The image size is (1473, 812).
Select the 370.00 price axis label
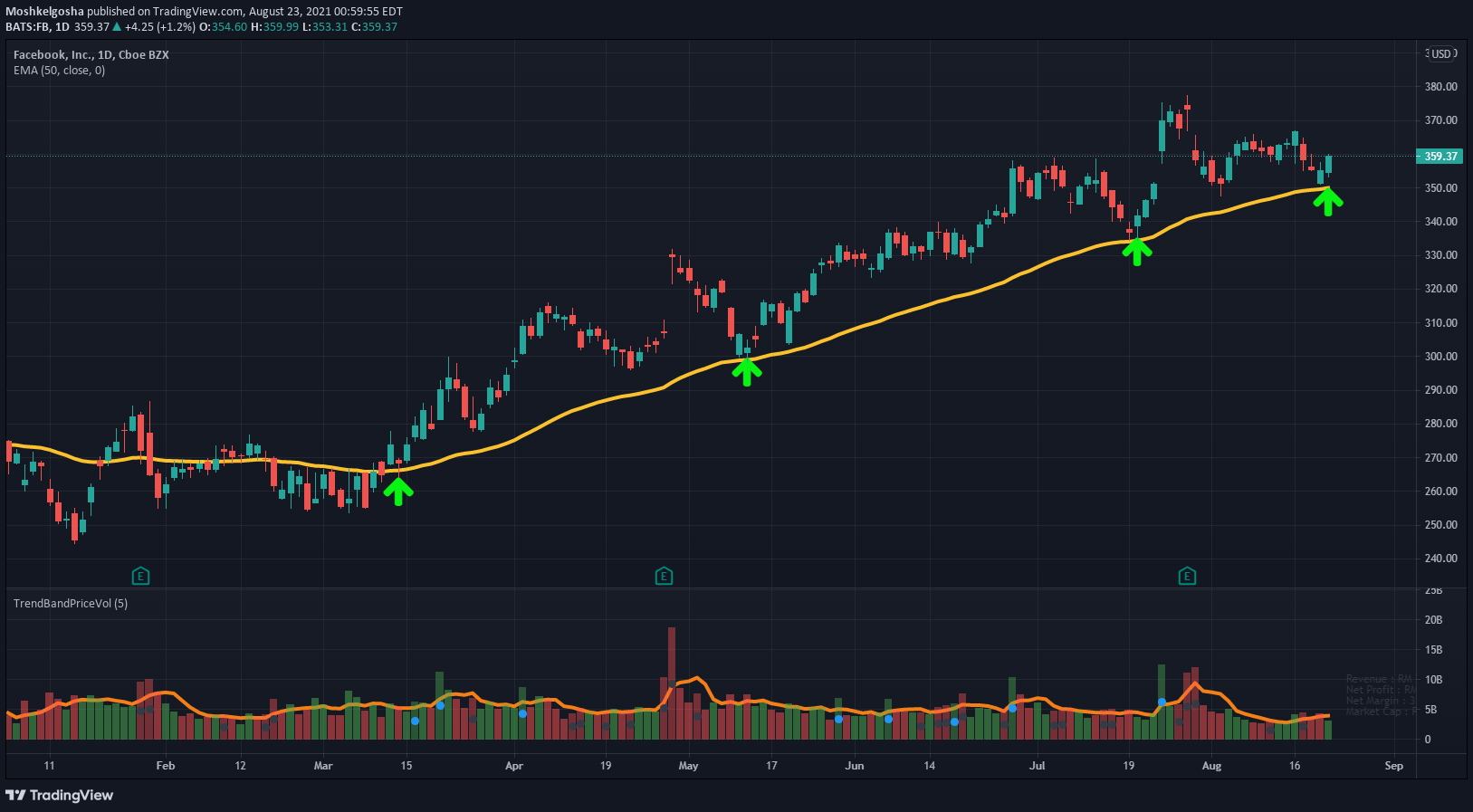tap(1441, 120)
